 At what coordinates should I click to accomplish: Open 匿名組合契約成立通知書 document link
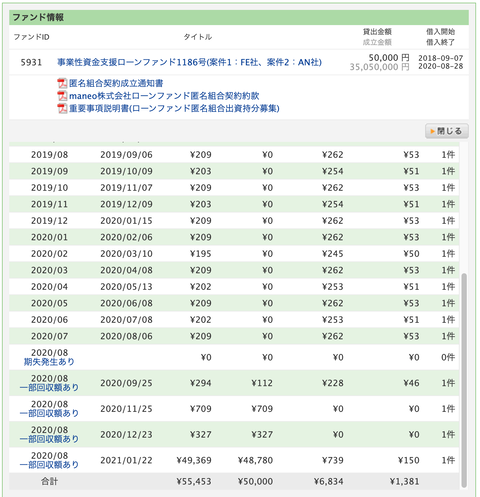pos(116,83)
